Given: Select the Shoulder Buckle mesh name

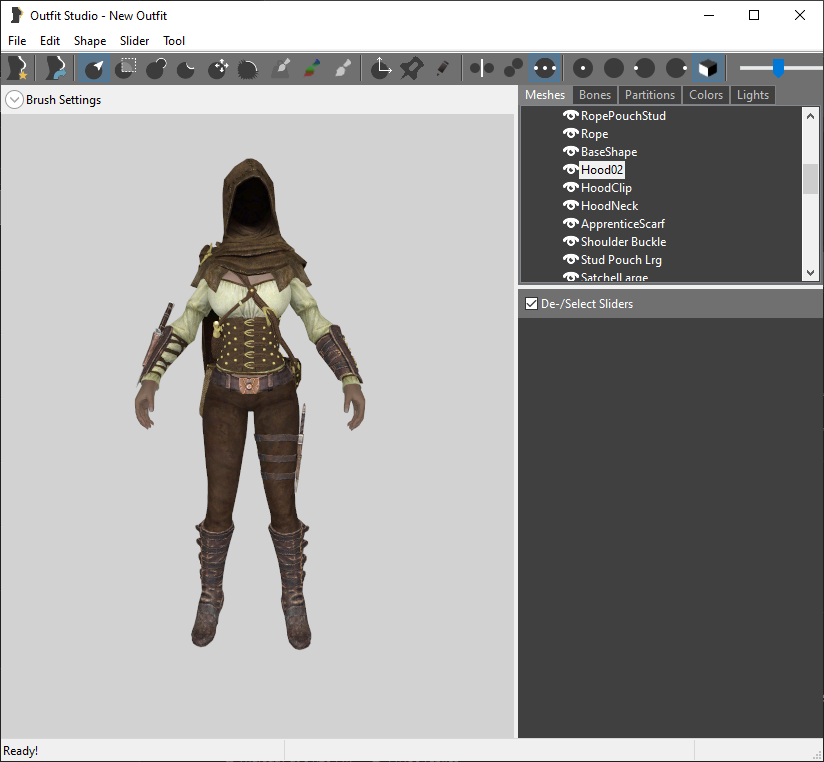Looking at the screenshot, I should (x=624, y=242).
